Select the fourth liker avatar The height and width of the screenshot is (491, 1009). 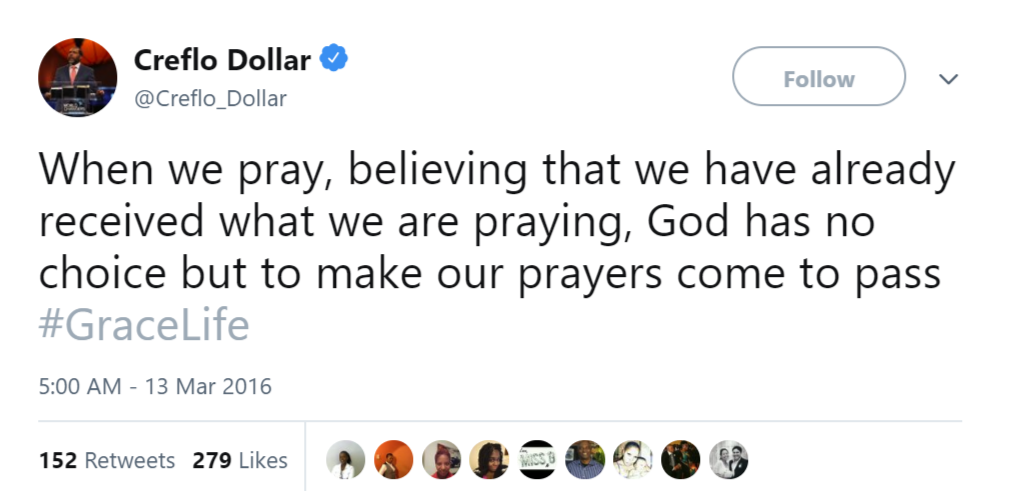pyautogui.click(x=489, y=460)
